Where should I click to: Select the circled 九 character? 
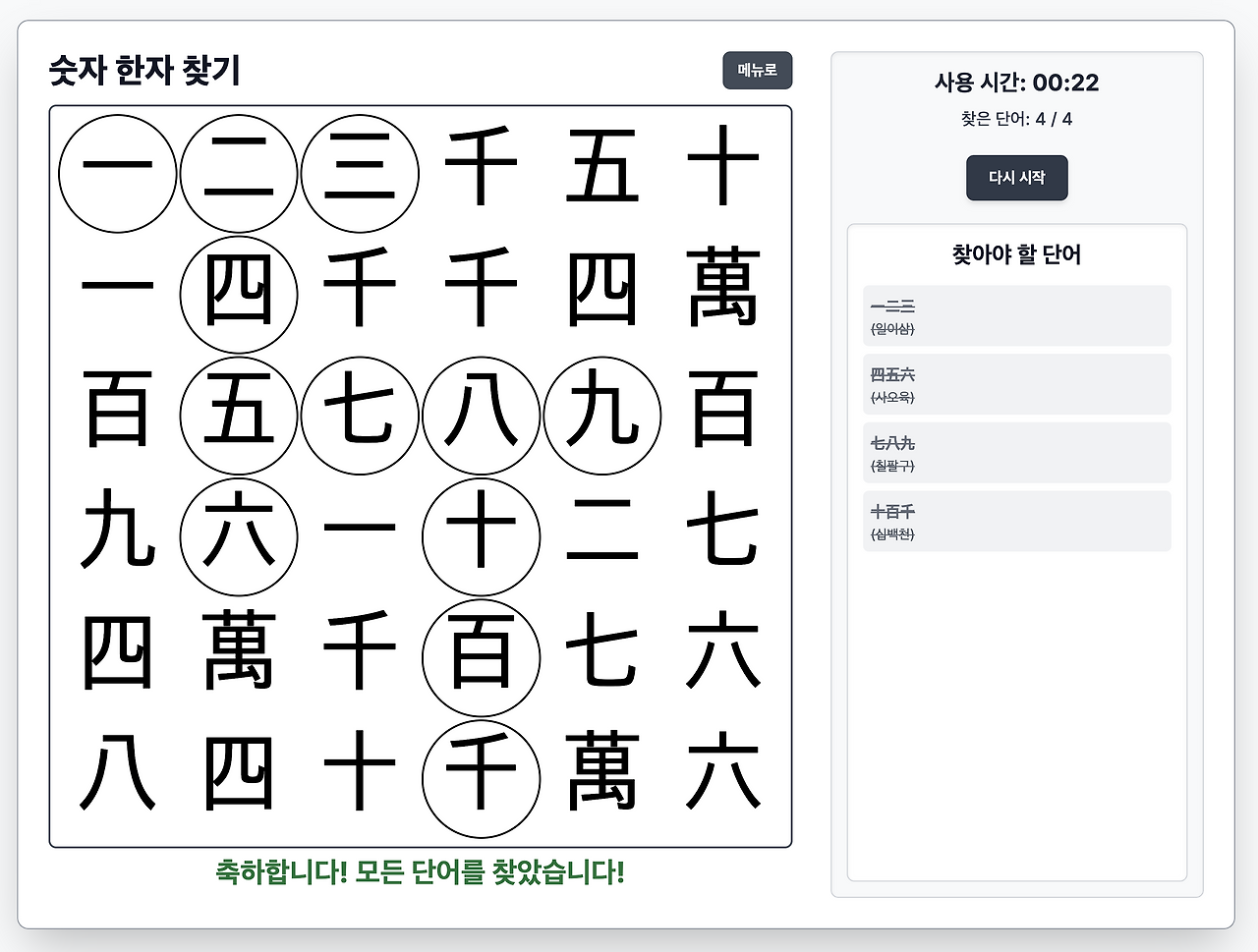pyautogui.click(x=603, y=416)
